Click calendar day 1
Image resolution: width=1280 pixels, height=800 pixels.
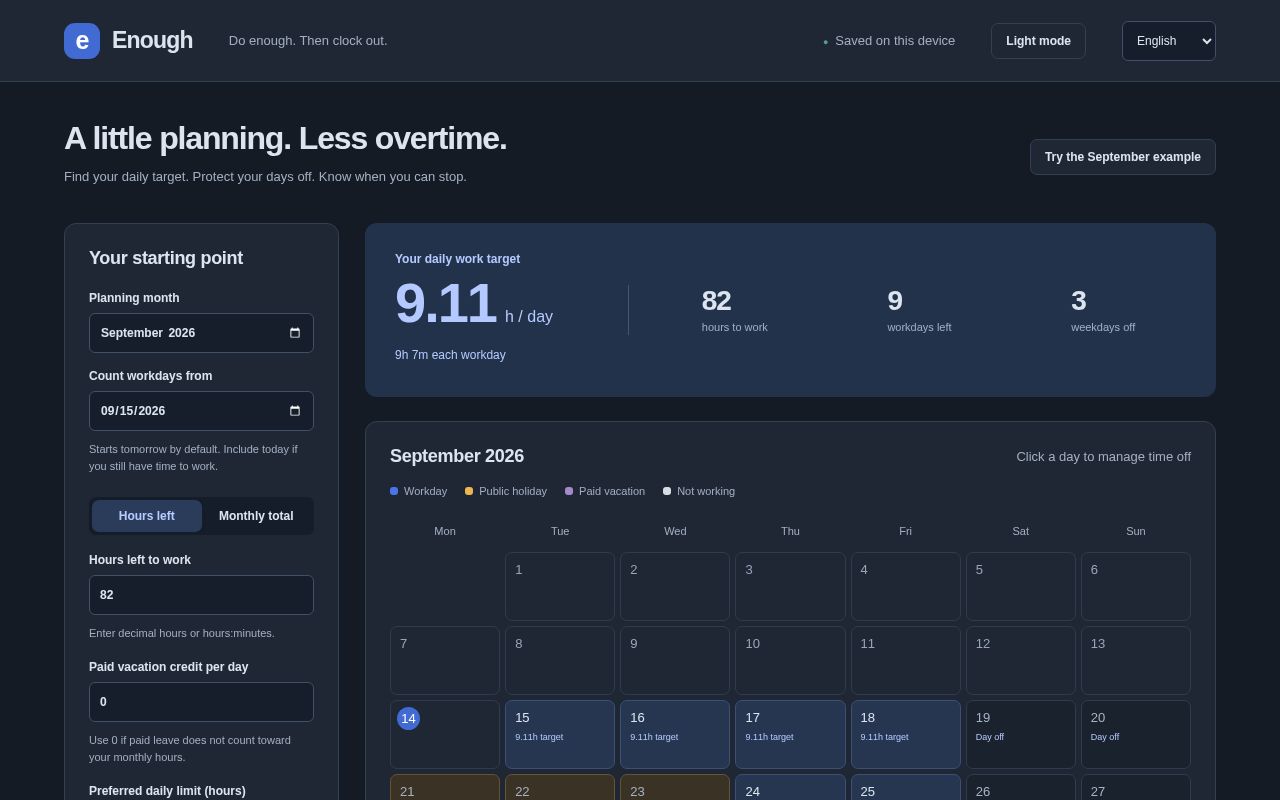560,586
